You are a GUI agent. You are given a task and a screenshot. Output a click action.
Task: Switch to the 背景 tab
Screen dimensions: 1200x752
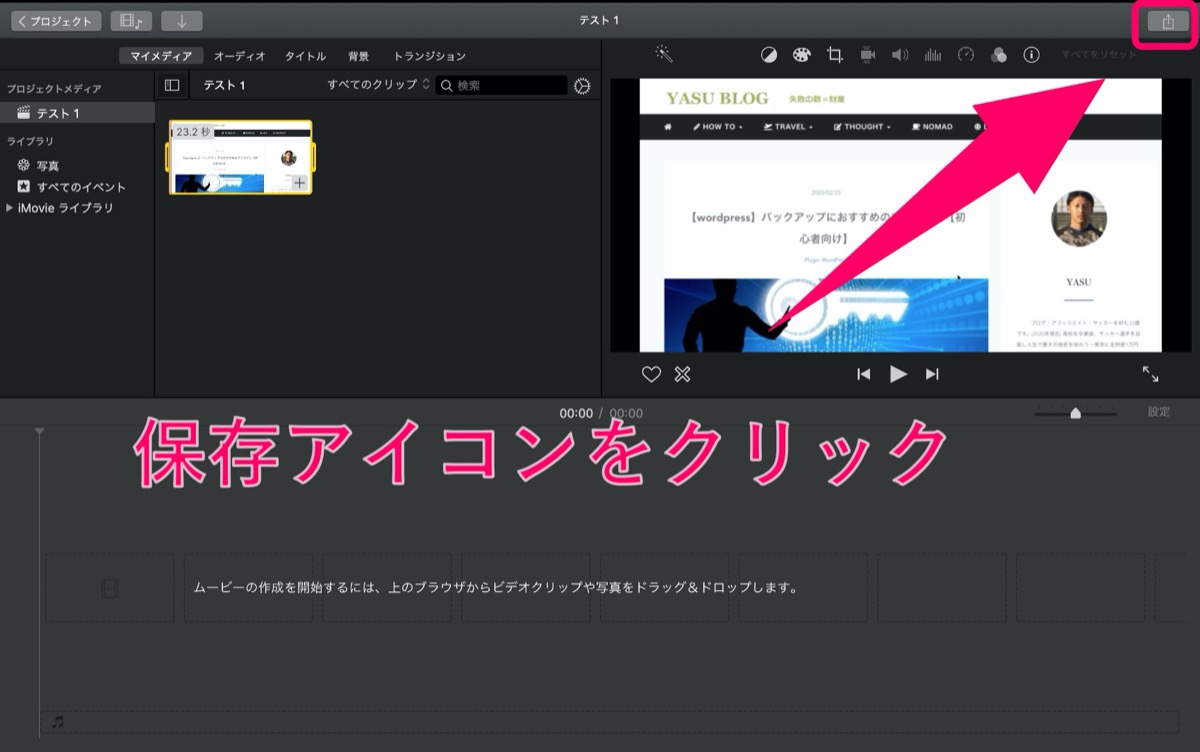[359, 56]
